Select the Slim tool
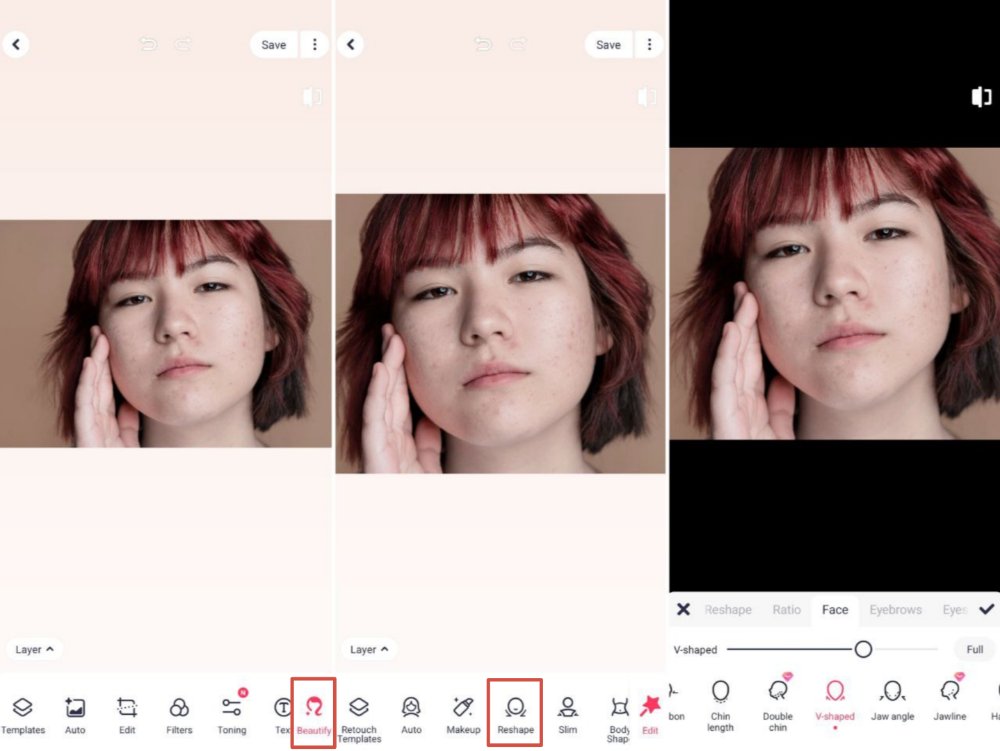Image resolution: width=1000 pixels, height=751 pixels. point(568,713)
